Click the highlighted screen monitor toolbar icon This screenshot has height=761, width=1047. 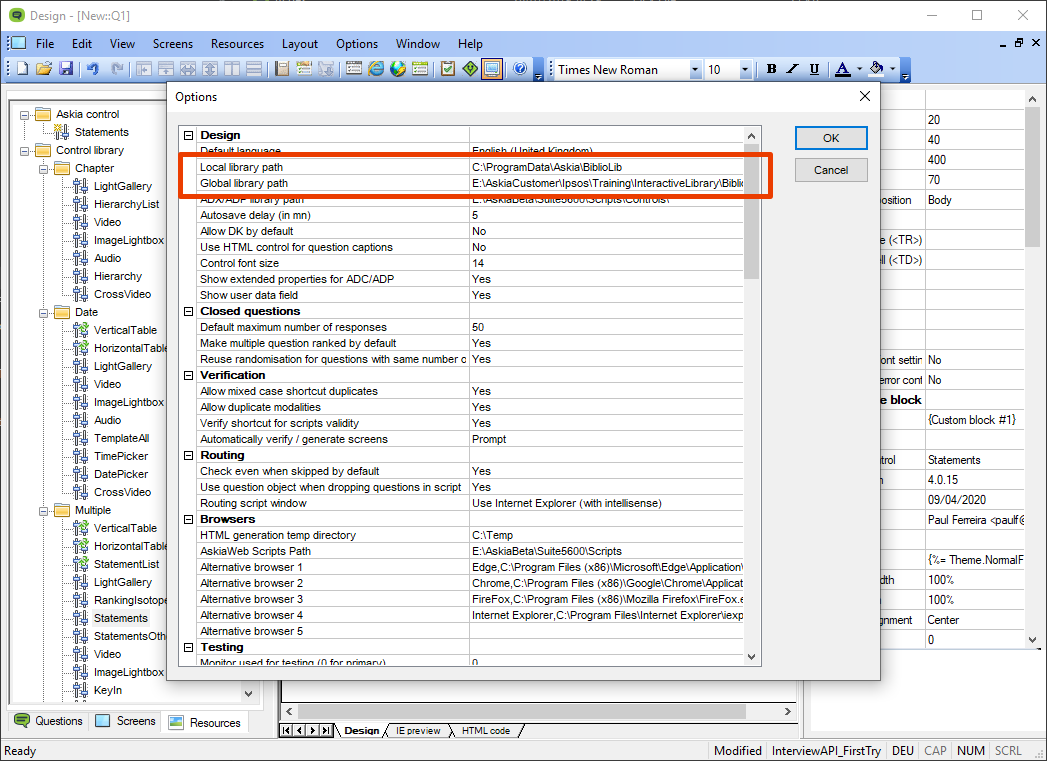[x=492, y=69]
